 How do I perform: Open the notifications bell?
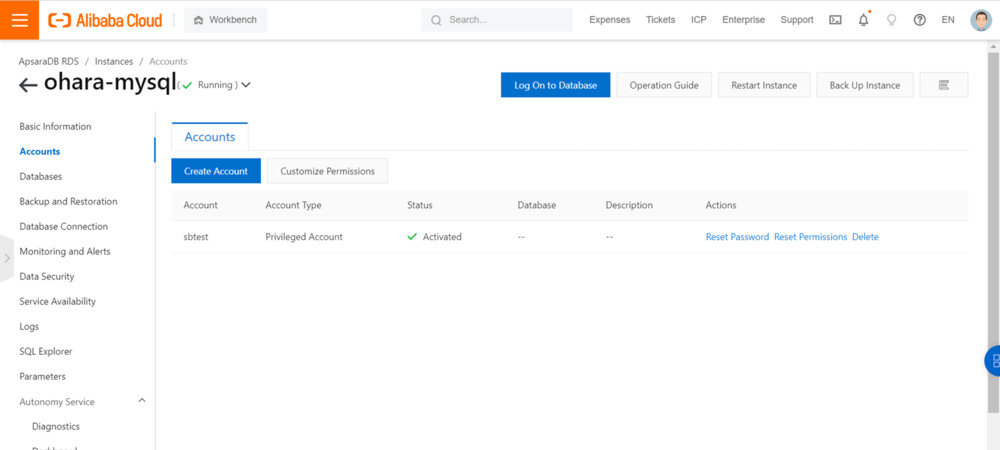[x=863, y=20]
